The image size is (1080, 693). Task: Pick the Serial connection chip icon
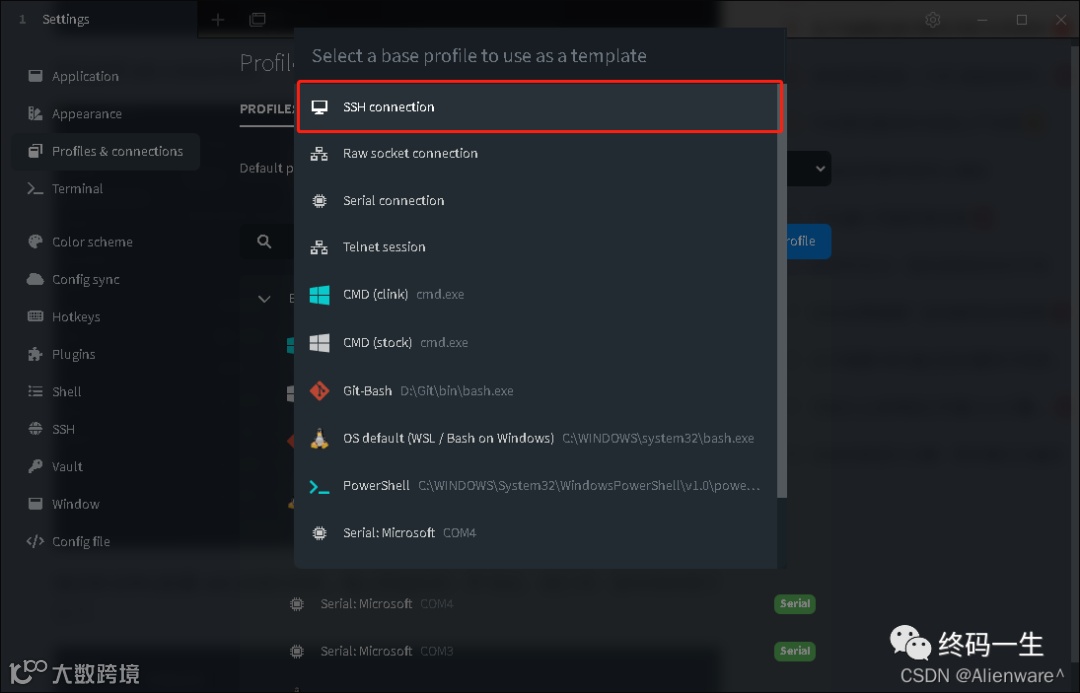[319, 201]
